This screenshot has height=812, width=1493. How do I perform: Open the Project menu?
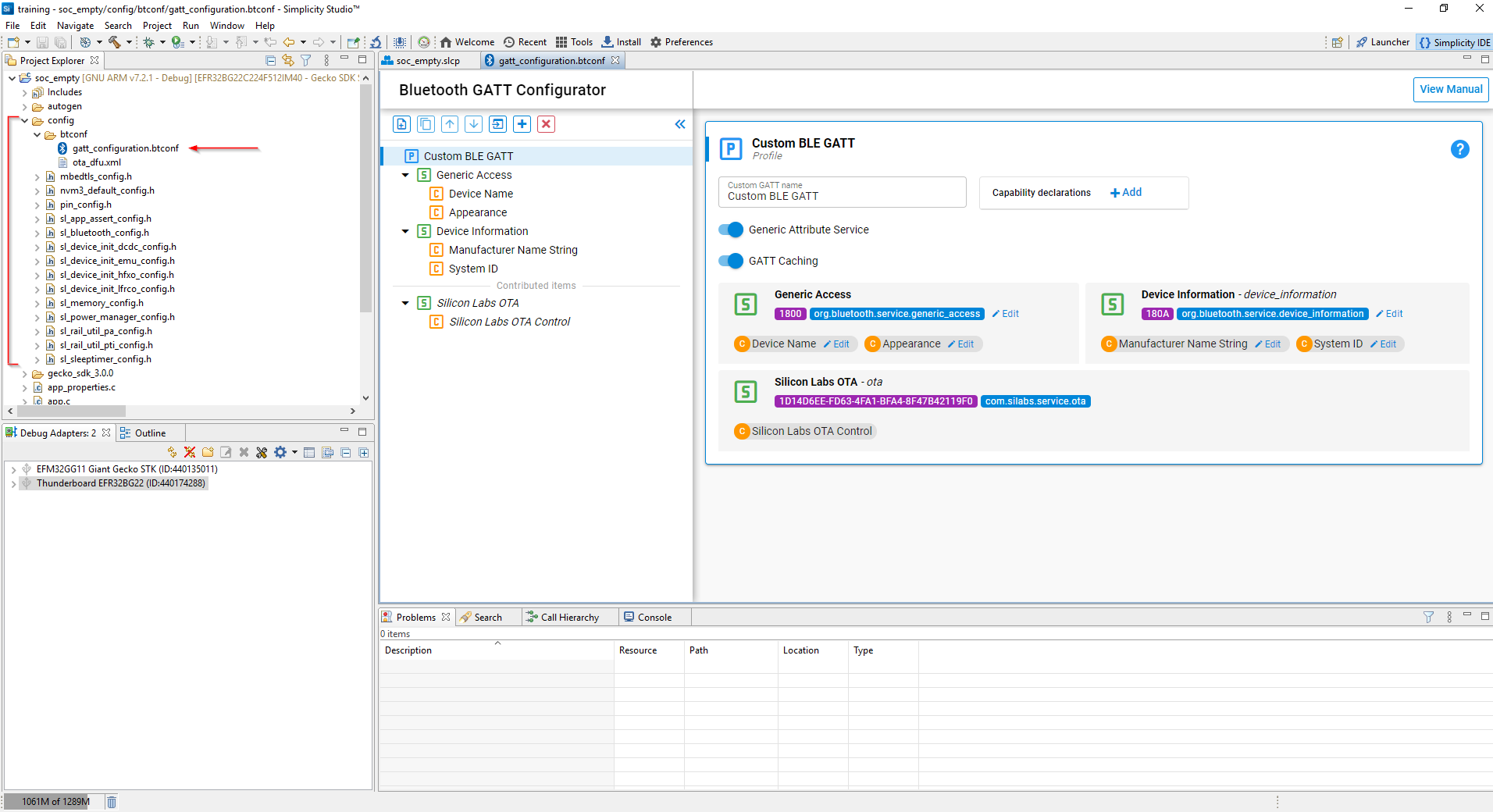(x=157, y=26)
